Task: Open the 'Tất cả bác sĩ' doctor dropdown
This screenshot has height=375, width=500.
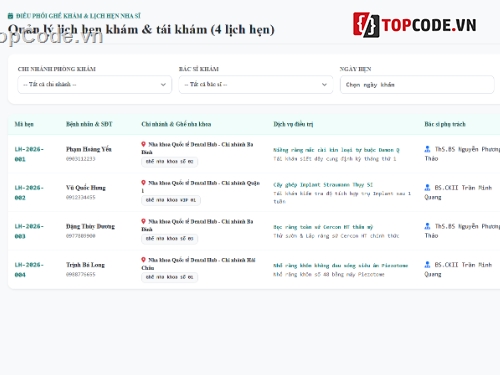Action: [x=256, y=84]
